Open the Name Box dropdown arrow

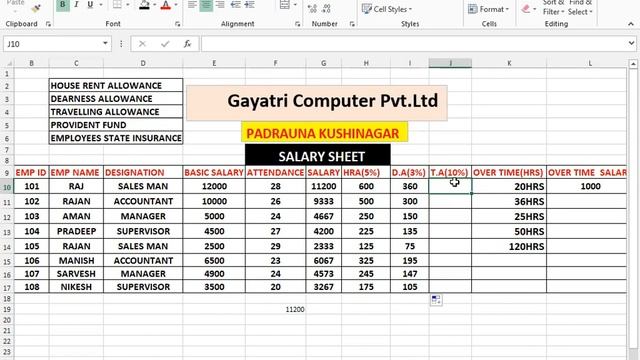[x=105, y=43]
